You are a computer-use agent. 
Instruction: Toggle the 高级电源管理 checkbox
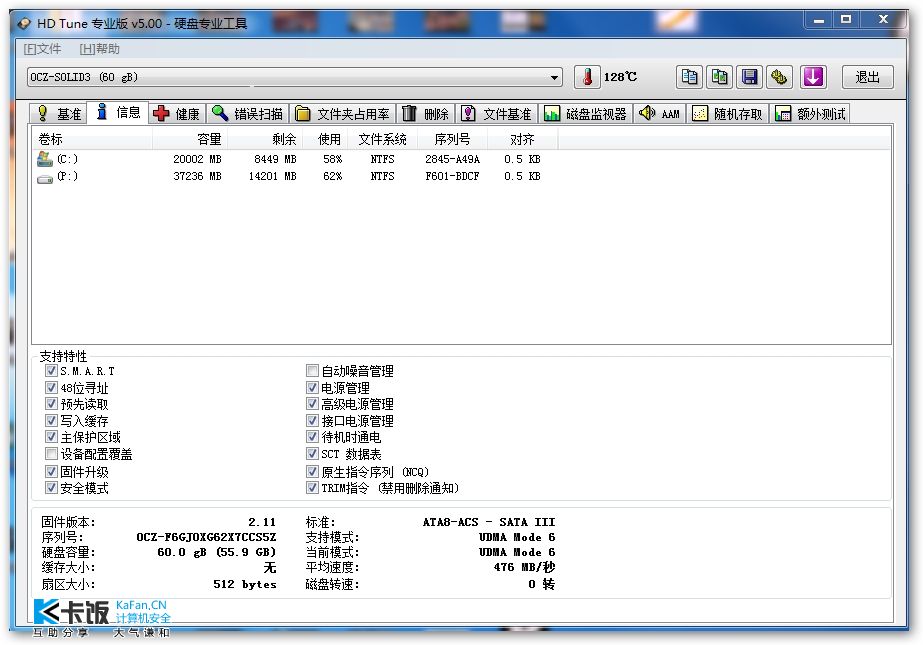pyautogui.click(x=313, y=404)
